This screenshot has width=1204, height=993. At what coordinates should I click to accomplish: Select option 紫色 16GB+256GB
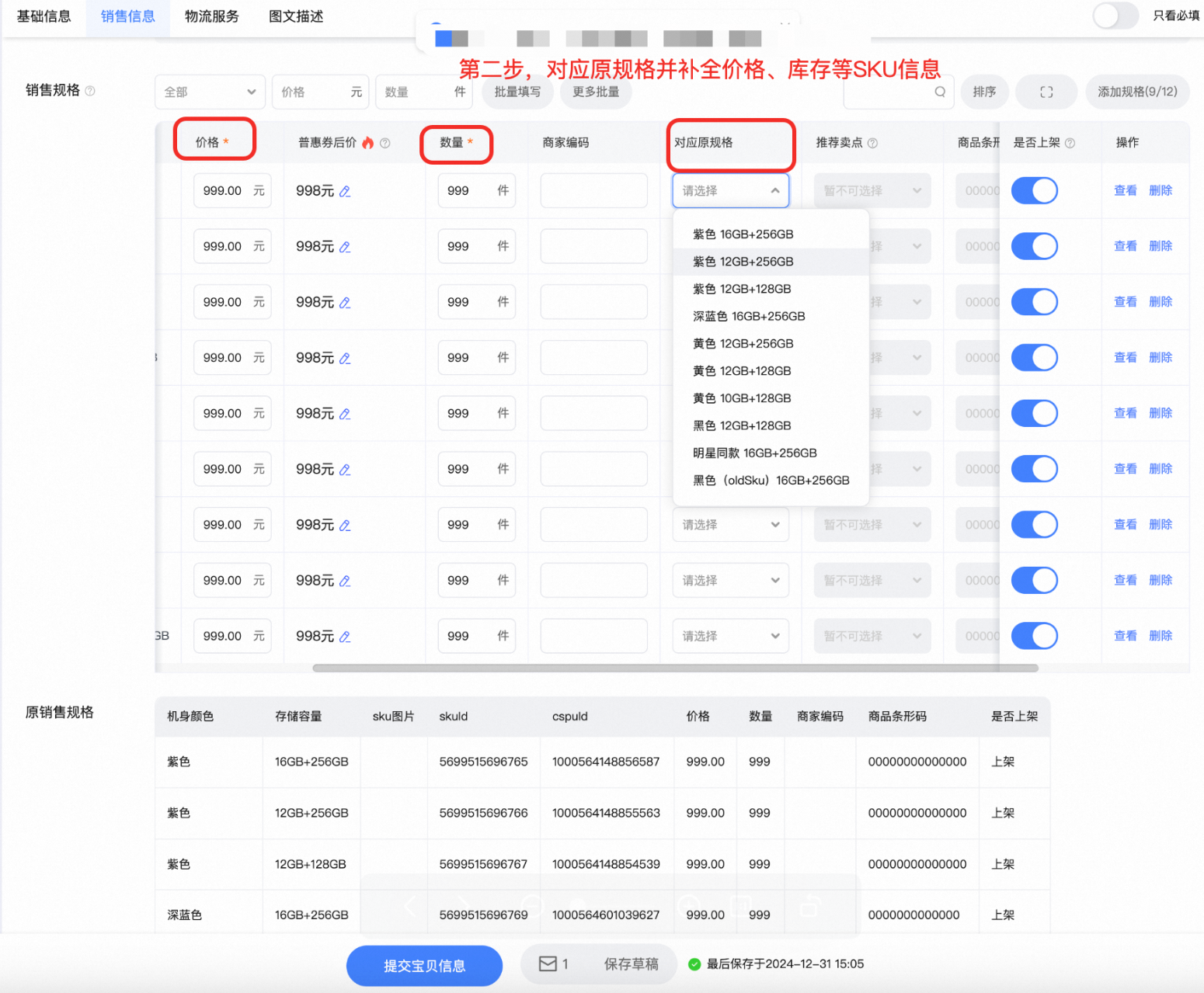point(771,234)
